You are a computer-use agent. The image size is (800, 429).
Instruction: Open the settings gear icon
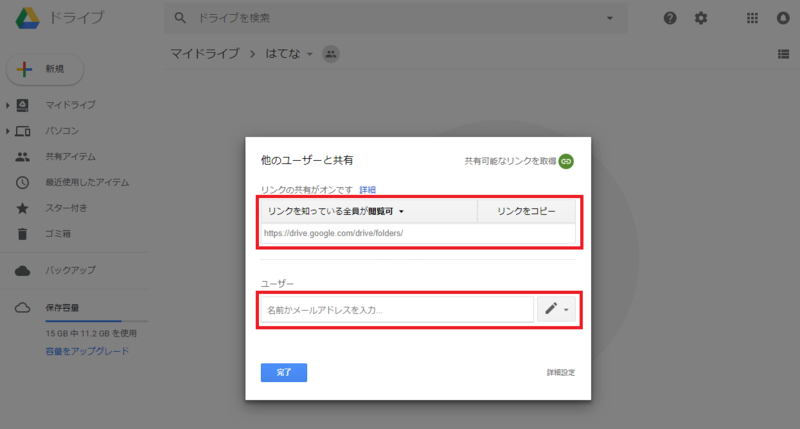coord(701,18)
